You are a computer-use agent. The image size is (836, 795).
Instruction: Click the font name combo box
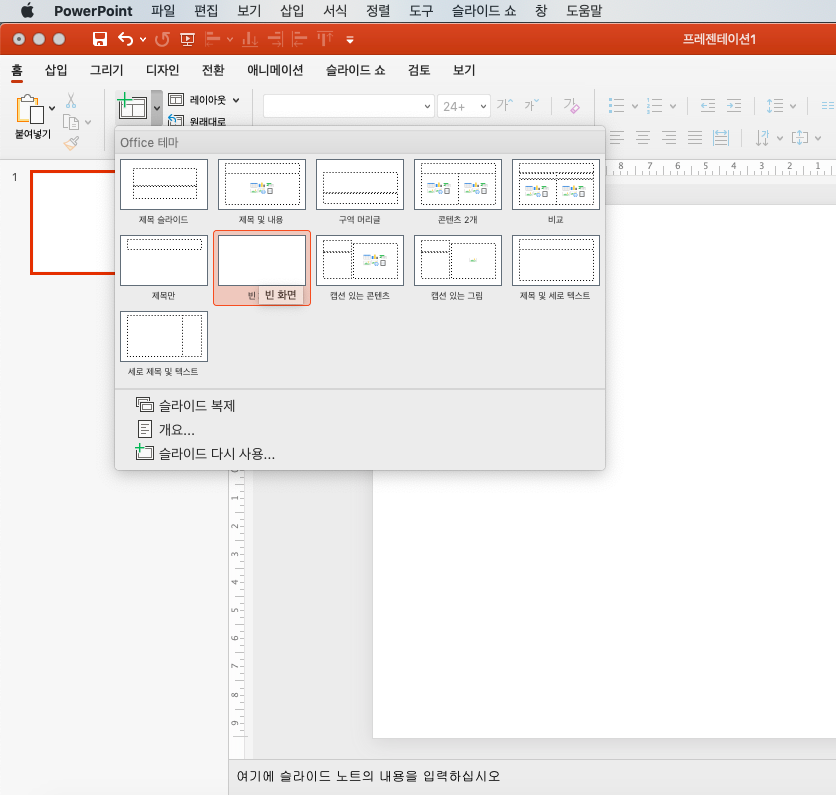(348, 106)
